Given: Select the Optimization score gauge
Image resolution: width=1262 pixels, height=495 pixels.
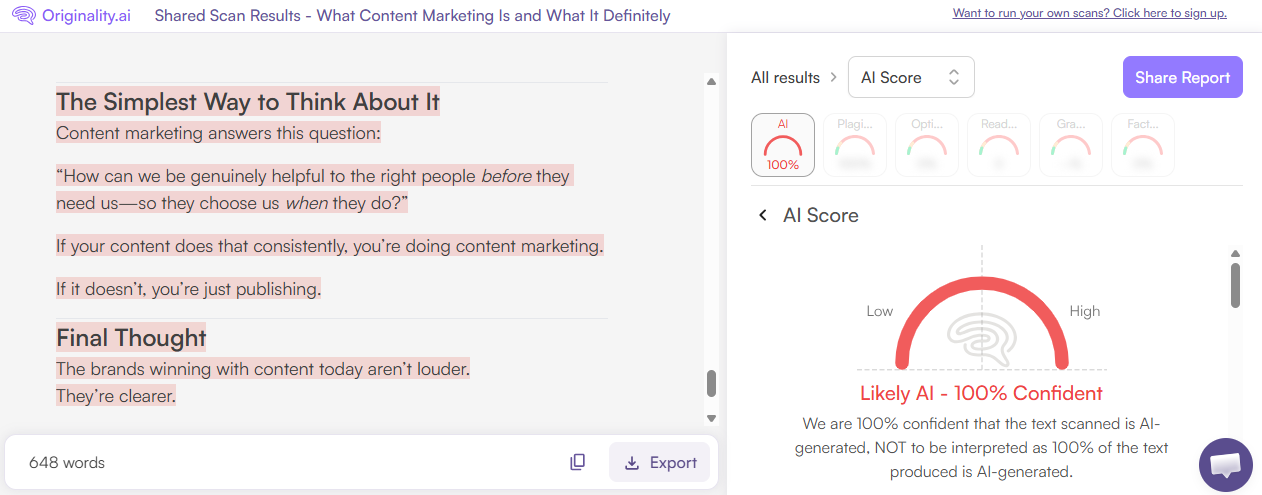Looking at the screenshot, I should click(x=927, y=145).
